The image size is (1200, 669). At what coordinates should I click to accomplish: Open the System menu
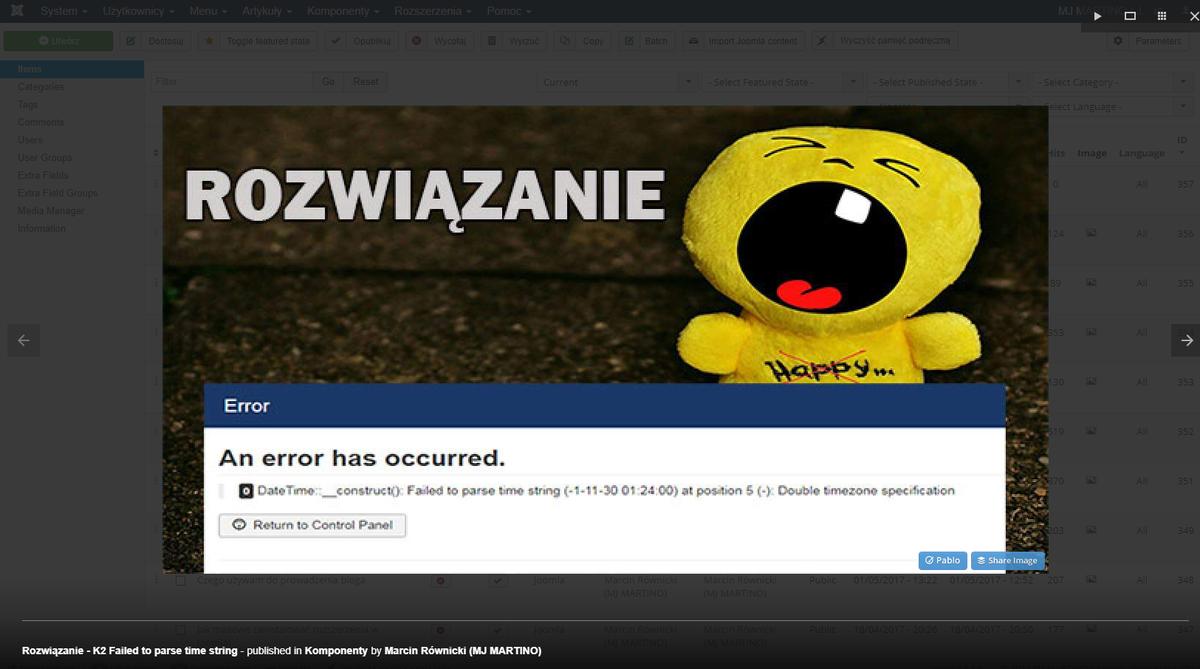63,11
